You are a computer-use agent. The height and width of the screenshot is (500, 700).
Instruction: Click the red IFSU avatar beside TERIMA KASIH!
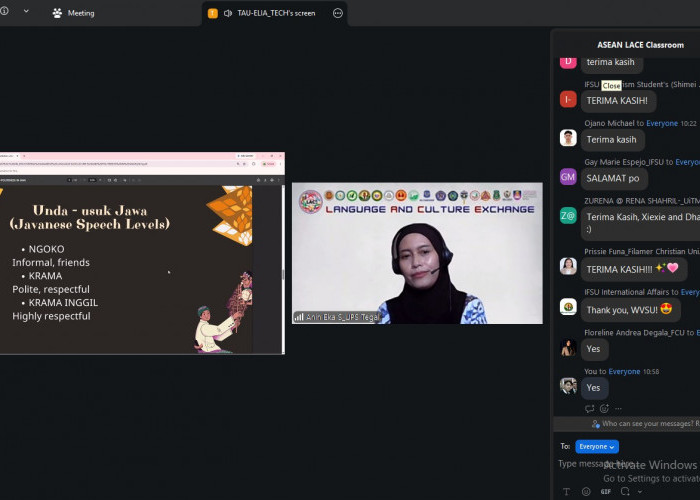pyautogui.click(x=568, y=99)
